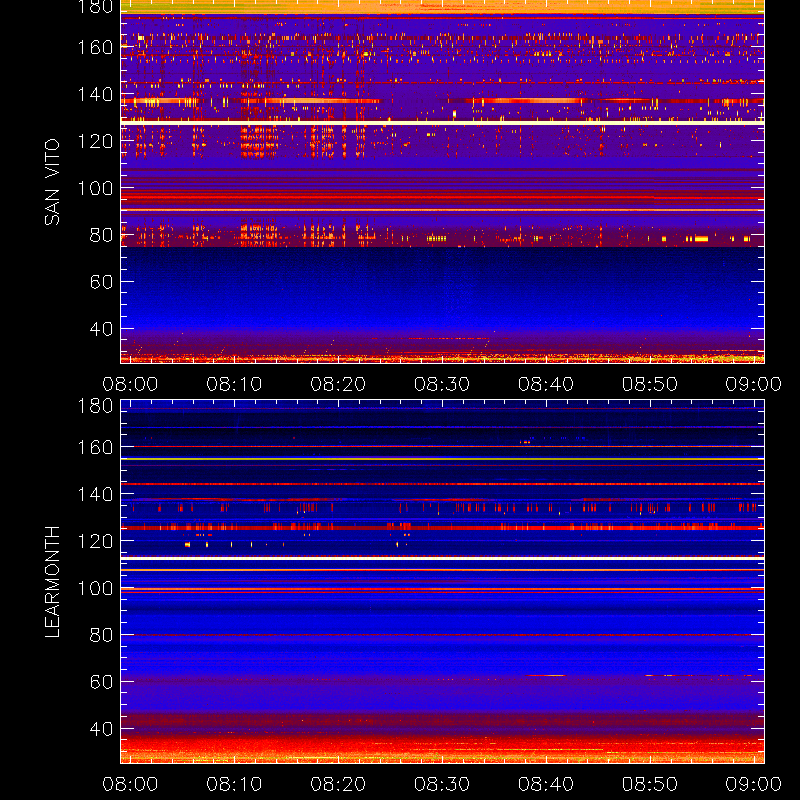The image size is (800, 800).
Task: Pick the 08:40 time label under San Vito plot
Action: 546,384
